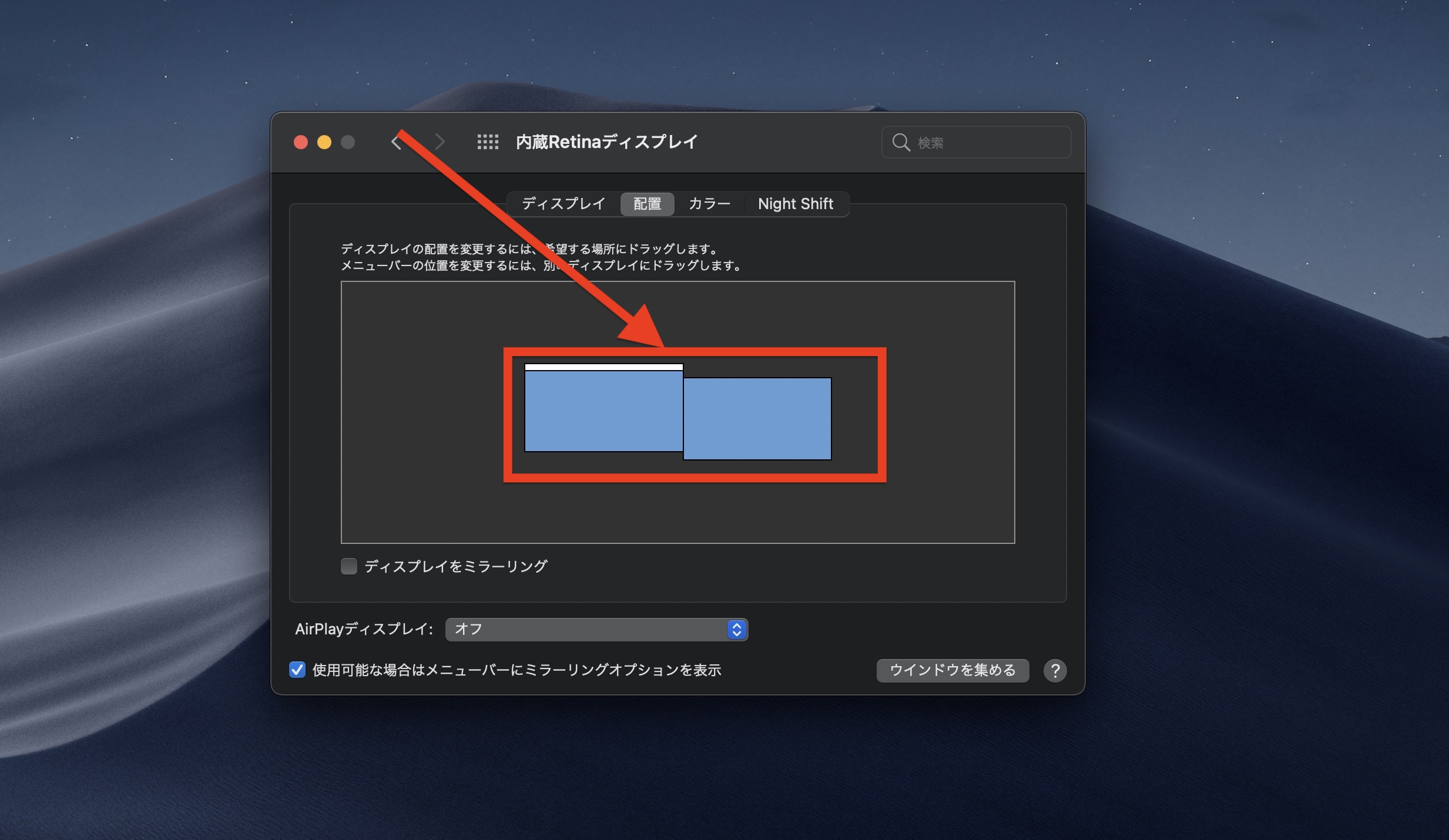
Task: Minimize window with yellow button
Action: [324, 142]
